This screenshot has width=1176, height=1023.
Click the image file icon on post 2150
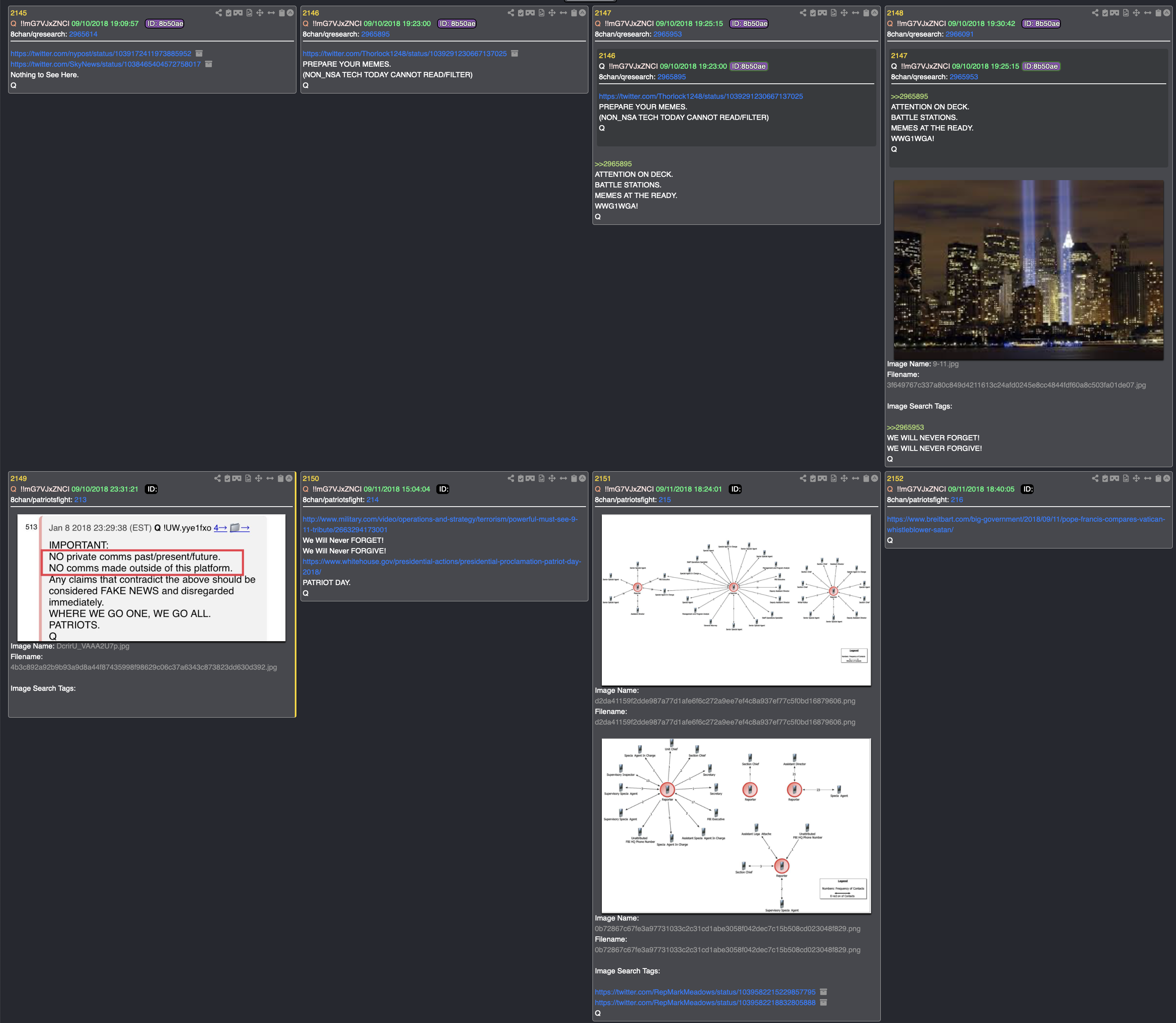pyautogui.click(x=541, y=479)
